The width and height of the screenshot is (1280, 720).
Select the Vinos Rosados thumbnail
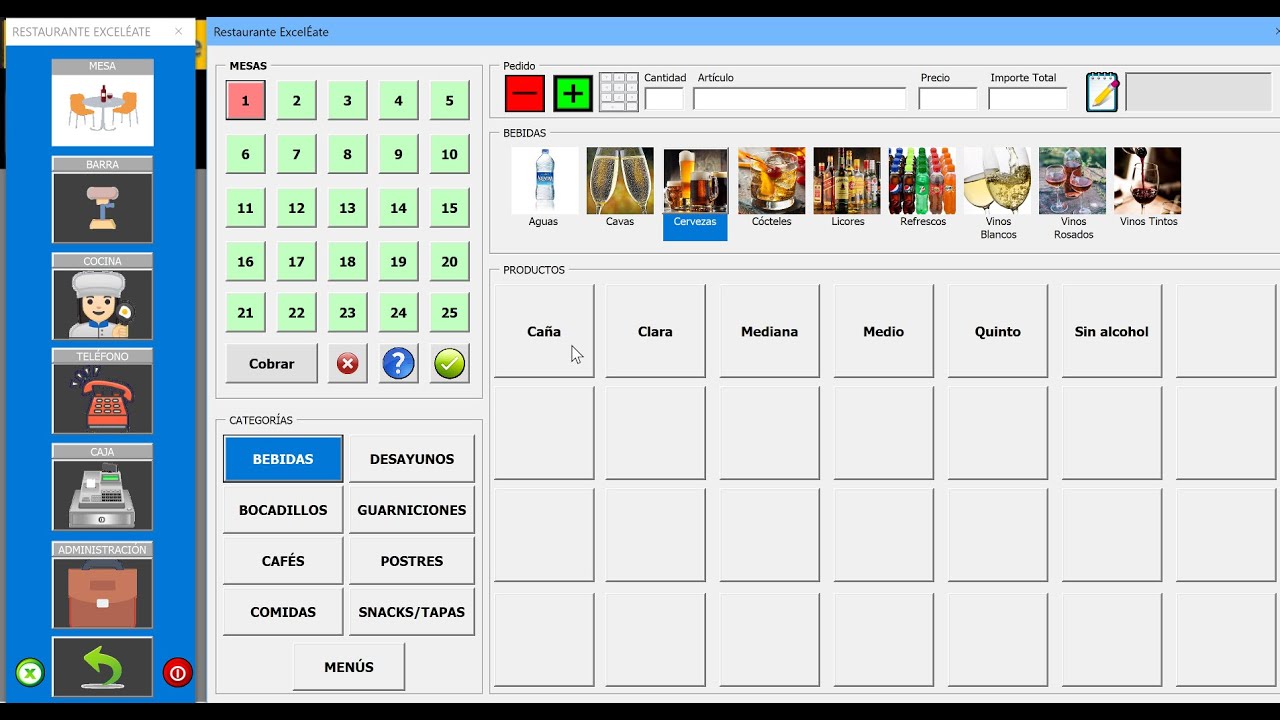pos(1073,181)
